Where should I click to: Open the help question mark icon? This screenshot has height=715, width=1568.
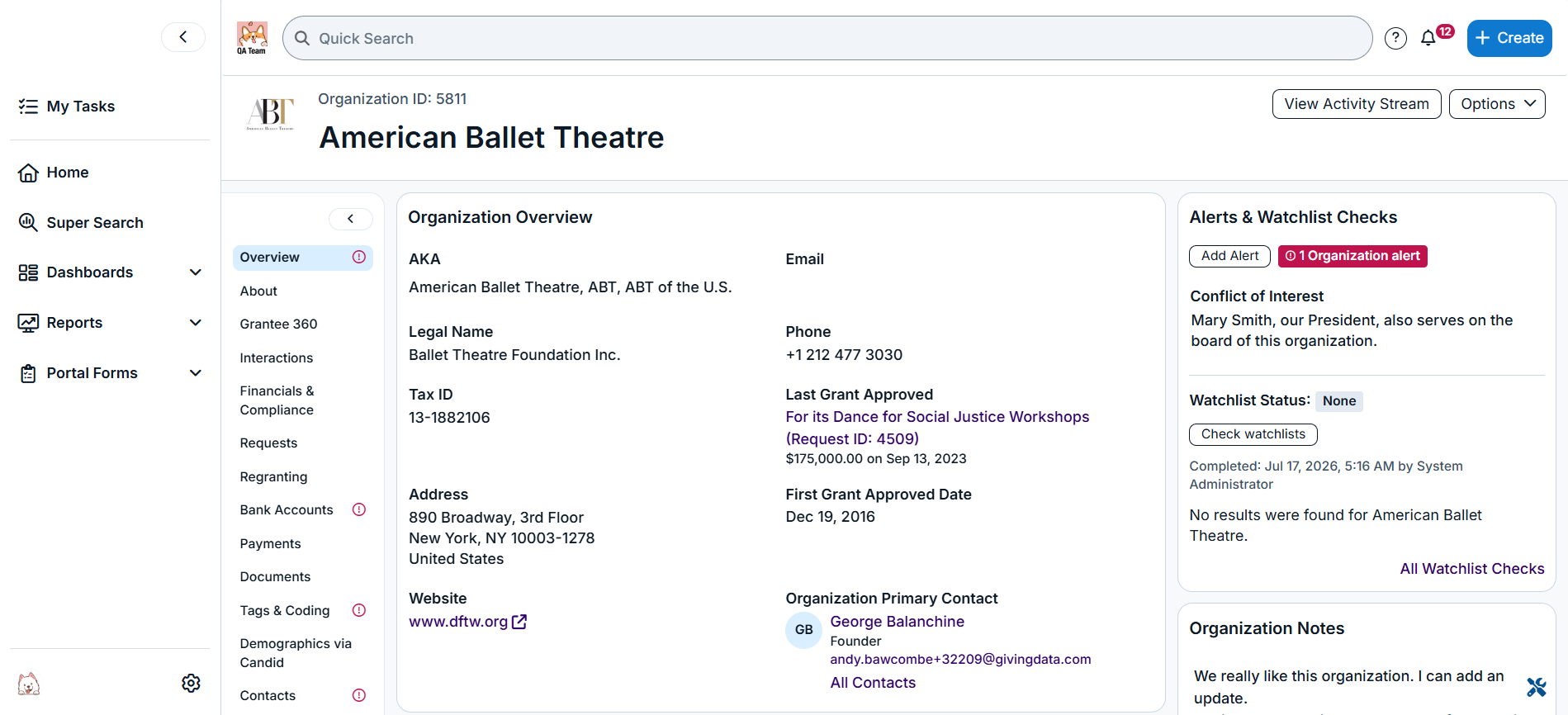(1395, 38)
